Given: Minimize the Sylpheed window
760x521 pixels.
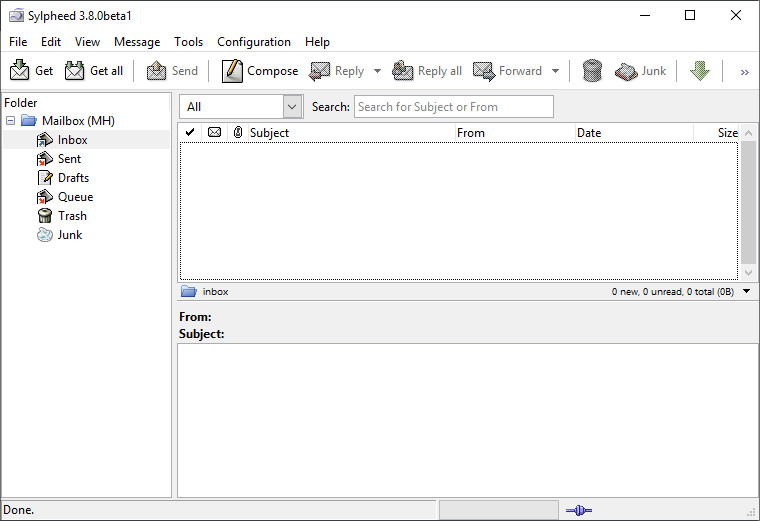Looking at the screenshot, I should [x=645, y=16].
